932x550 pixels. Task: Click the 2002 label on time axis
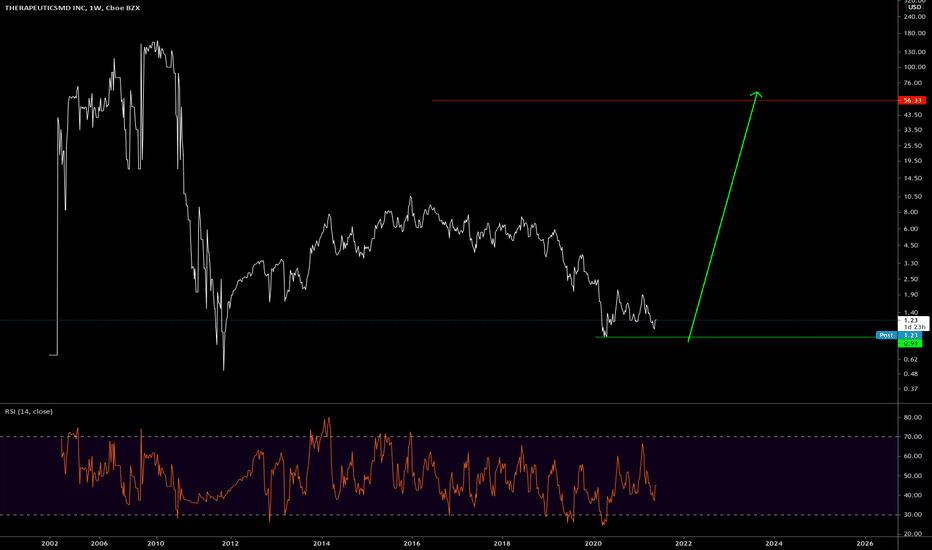coord(50,543)
